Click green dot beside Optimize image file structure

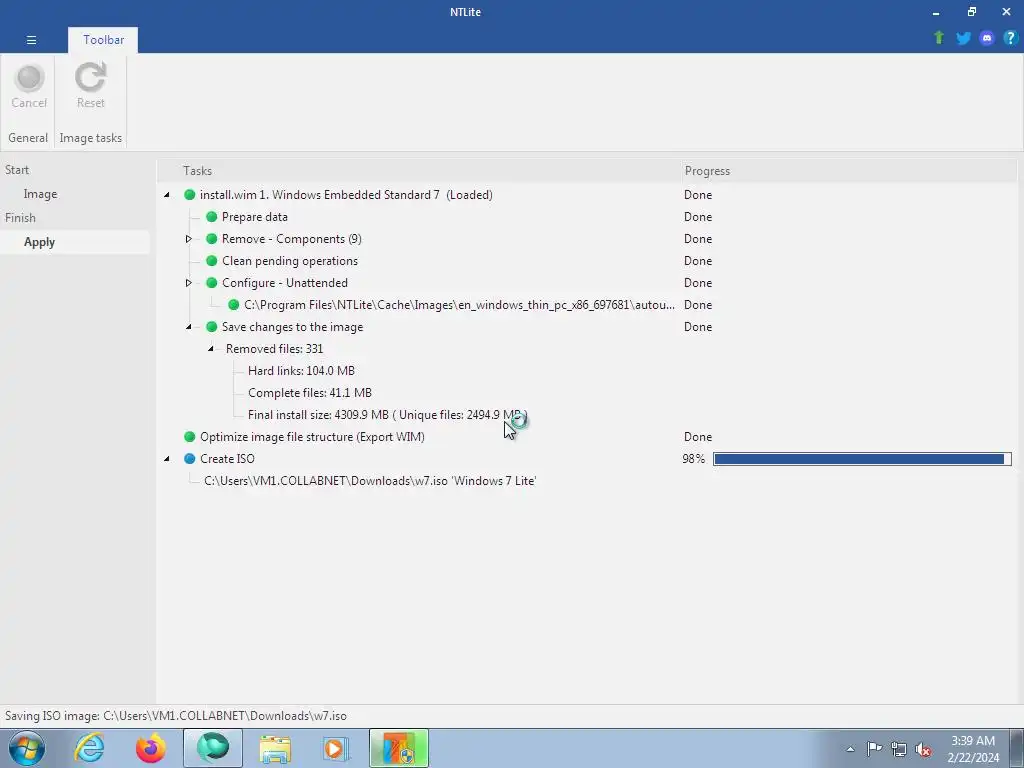click(x=189, y=436)
